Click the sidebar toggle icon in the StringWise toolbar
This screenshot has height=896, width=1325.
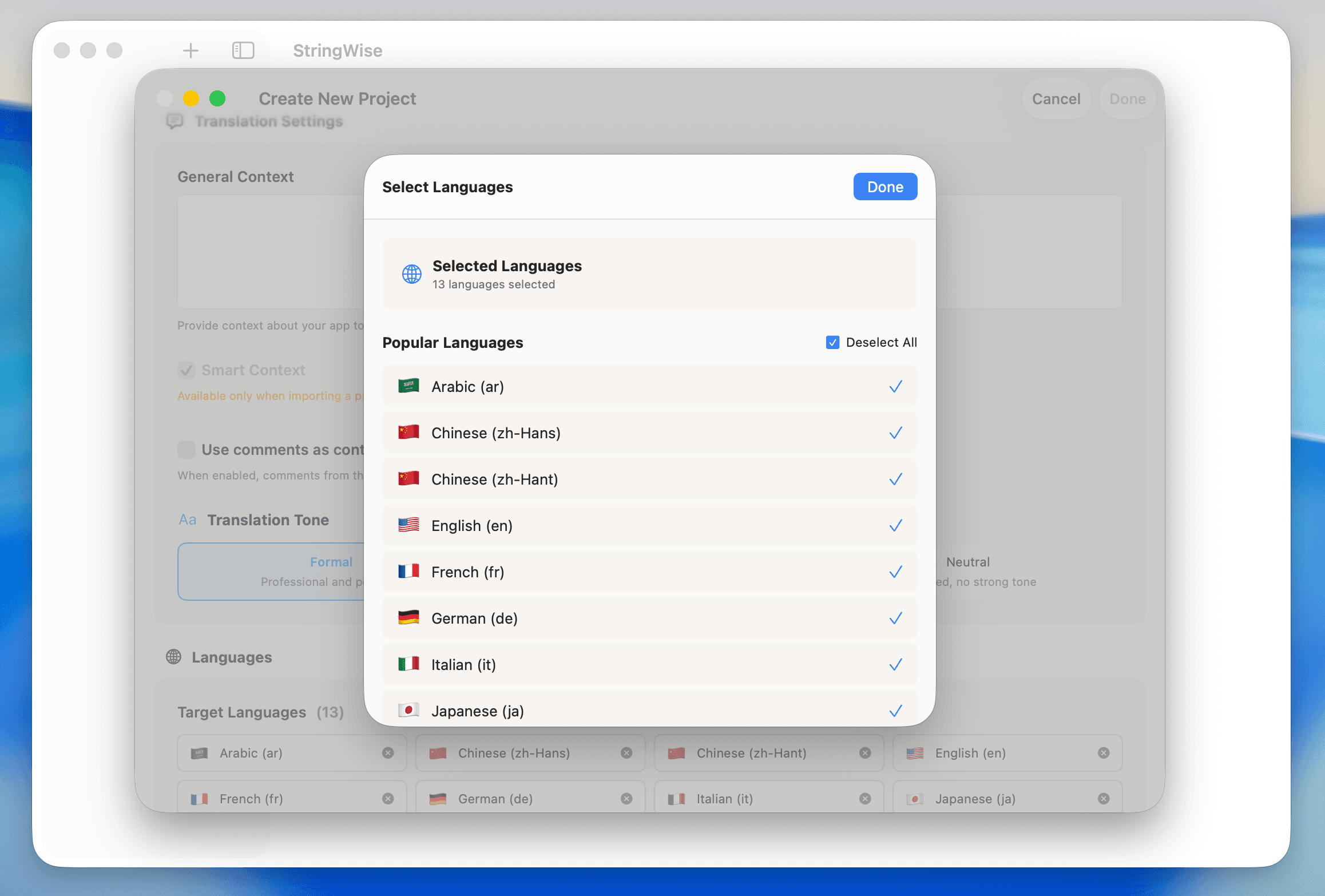(243, 50)
